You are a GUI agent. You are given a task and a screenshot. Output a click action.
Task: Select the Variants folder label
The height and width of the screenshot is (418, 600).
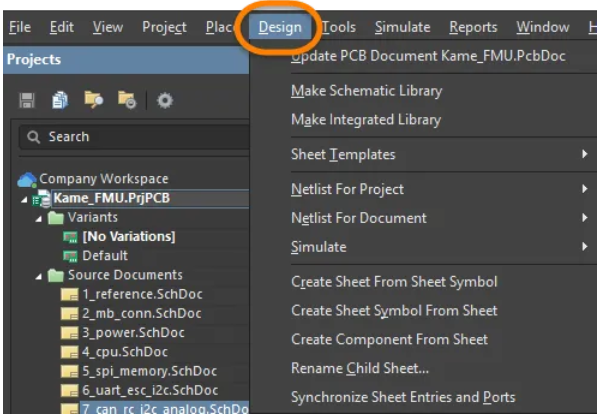click(93, 217)
